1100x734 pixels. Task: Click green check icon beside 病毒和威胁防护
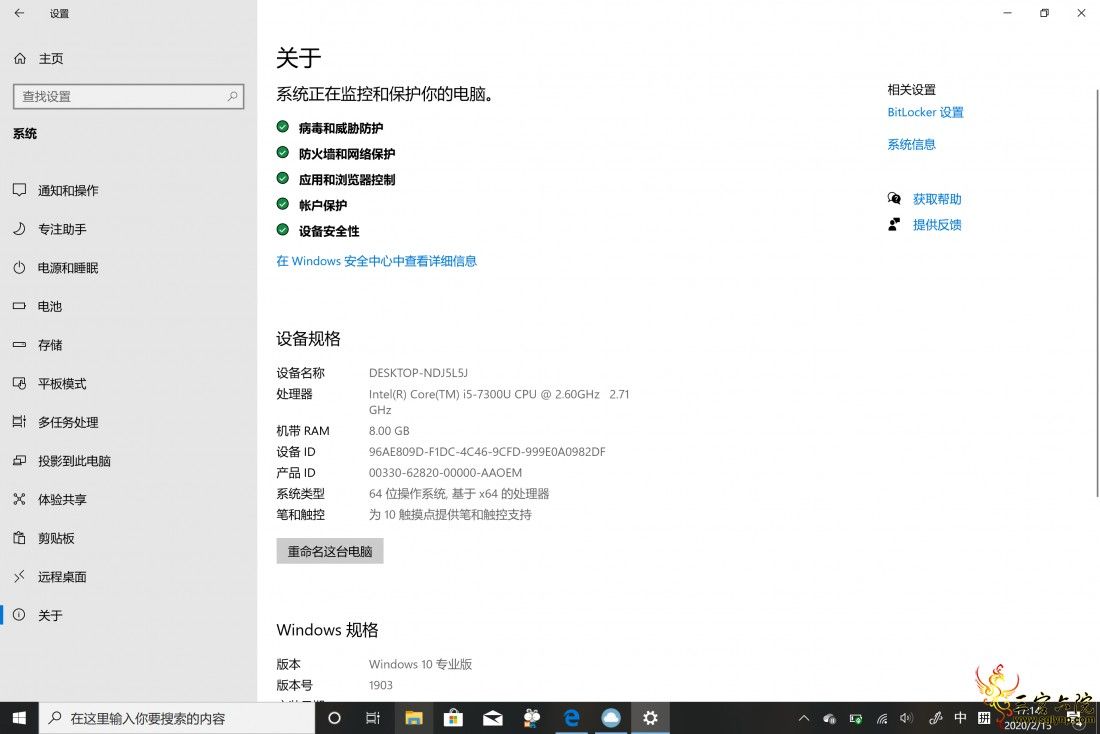283,126
